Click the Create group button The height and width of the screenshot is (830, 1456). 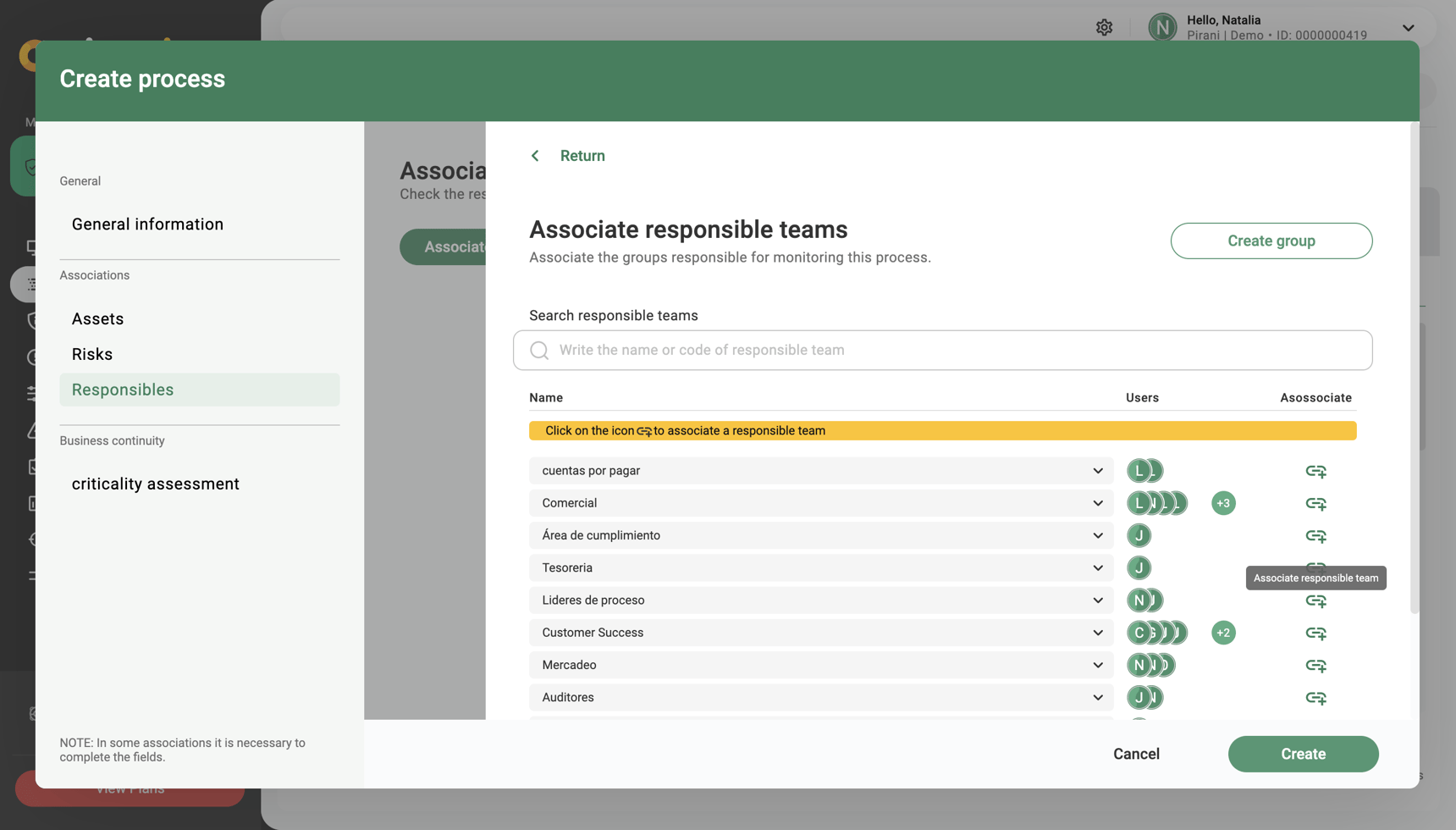point(1271,241)
